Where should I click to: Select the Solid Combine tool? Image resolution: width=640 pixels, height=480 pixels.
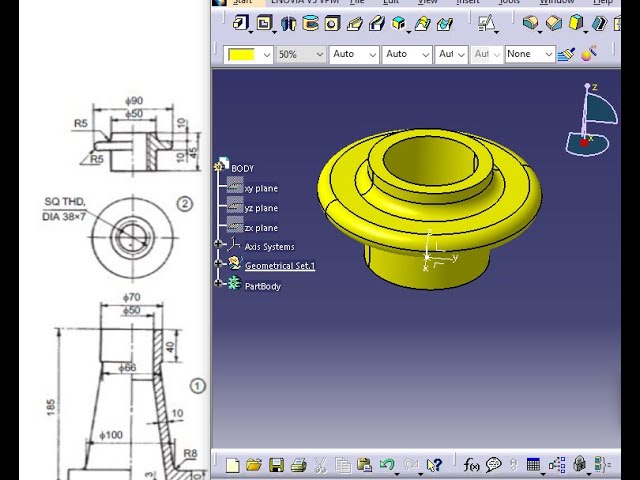[x=398, y=23]
